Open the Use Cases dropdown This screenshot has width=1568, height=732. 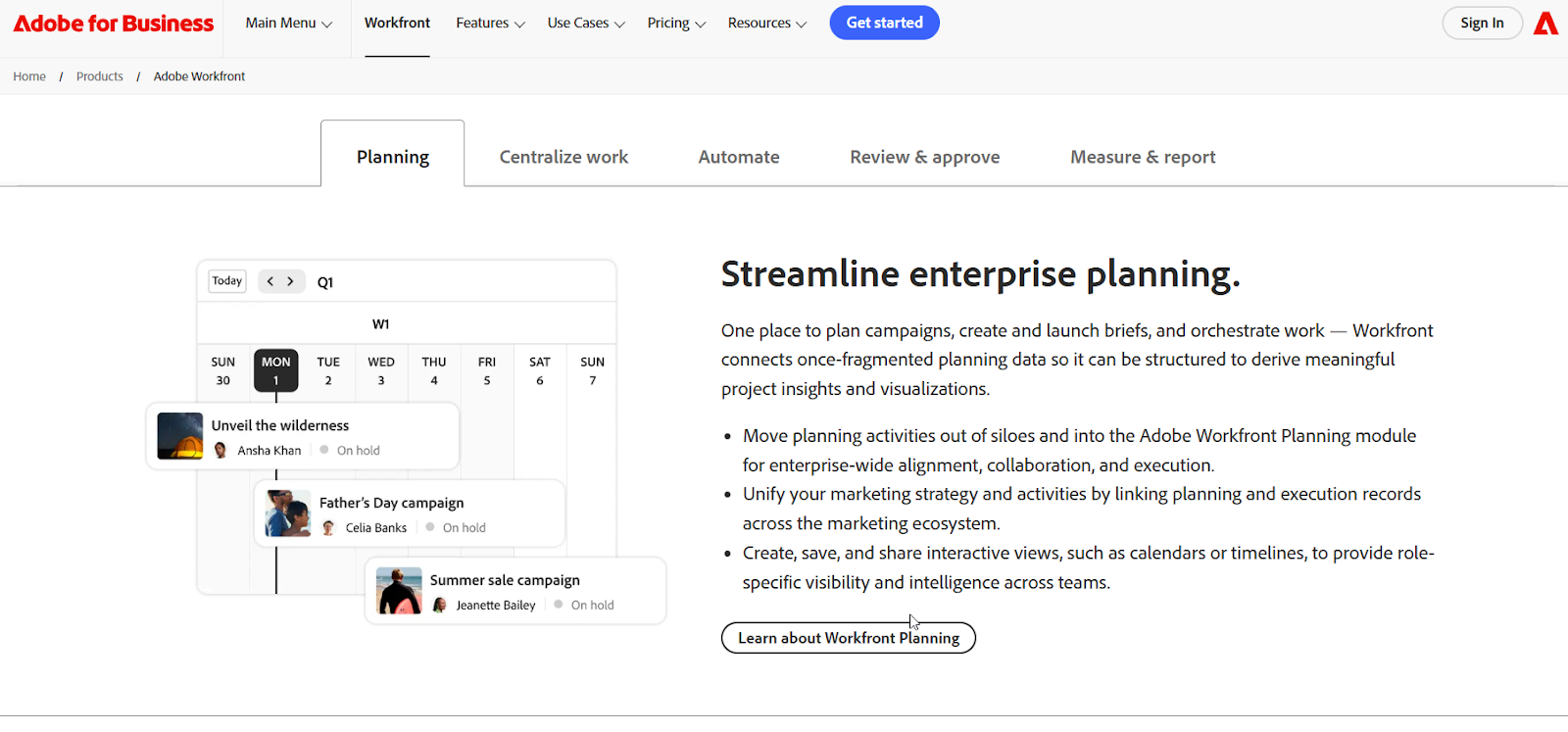(585, 24)
